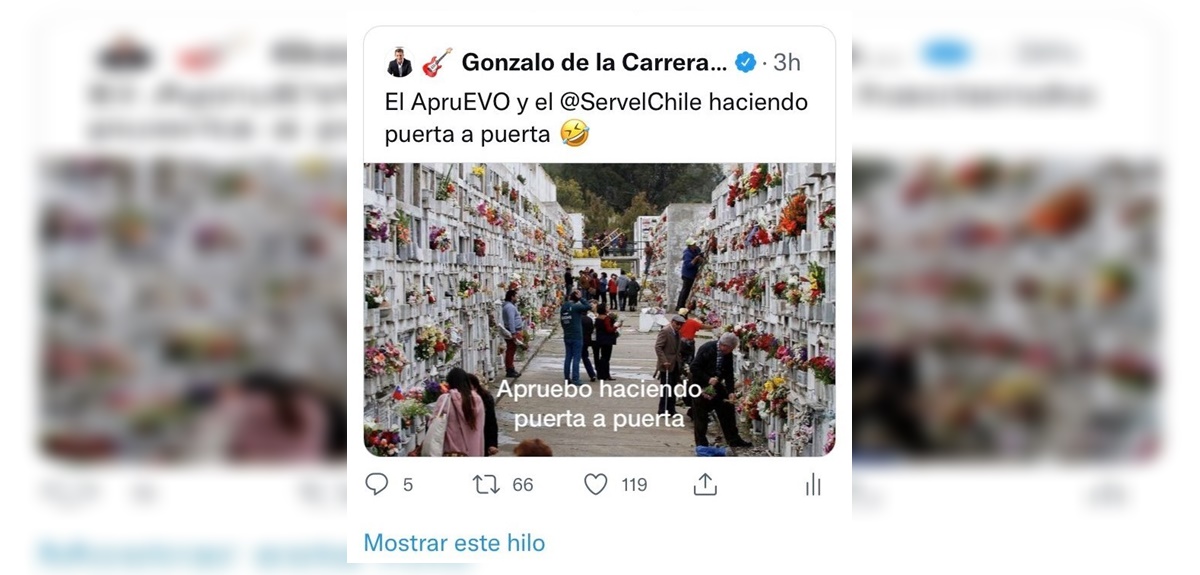Viewport: 1200px width, 575px height.
Task: View tweet analytics bar chart icon
Action: (813, 485)
